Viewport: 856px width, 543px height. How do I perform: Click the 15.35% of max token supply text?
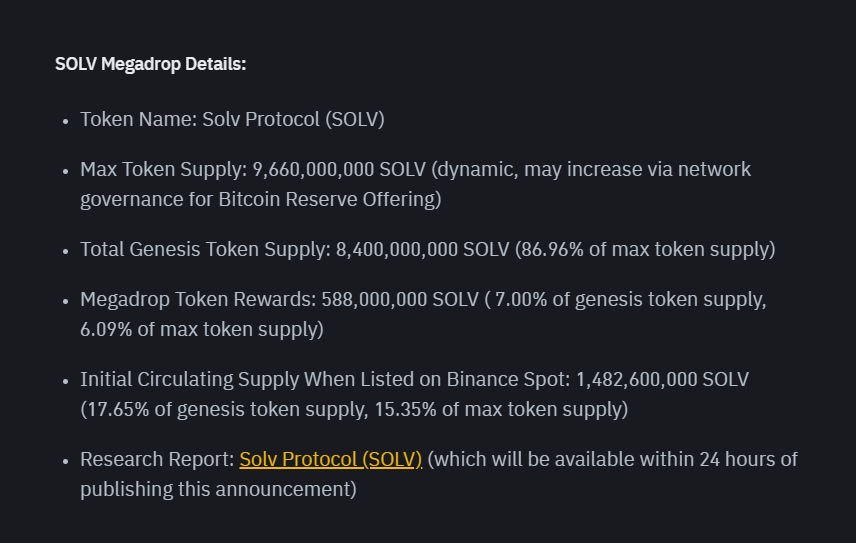point(501,409)
